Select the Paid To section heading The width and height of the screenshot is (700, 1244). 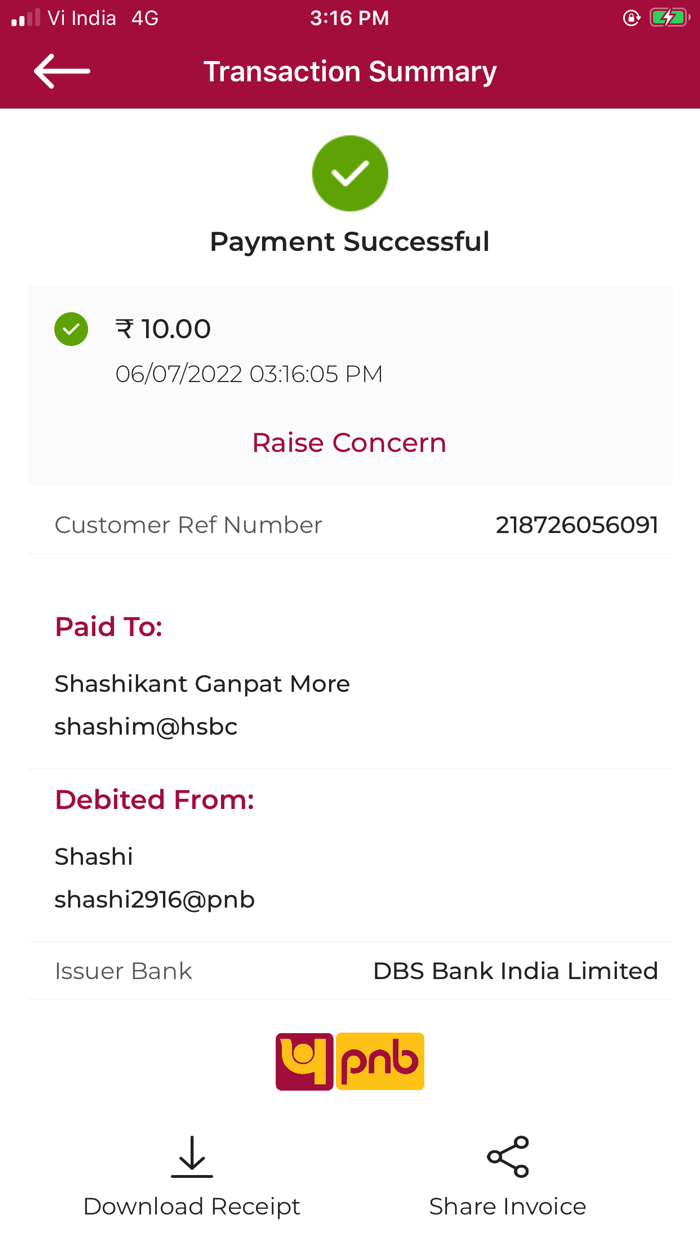[x=108, y=626]
